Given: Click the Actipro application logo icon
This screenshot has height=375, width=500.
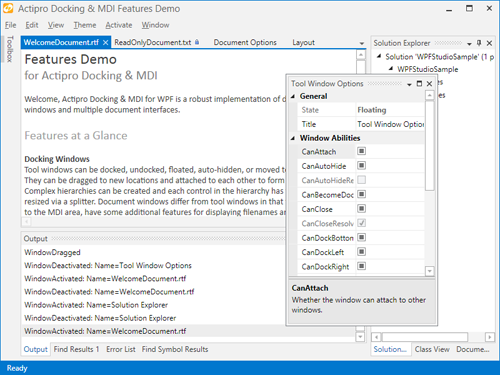Looking at the screenshot, I should [8, 8].
